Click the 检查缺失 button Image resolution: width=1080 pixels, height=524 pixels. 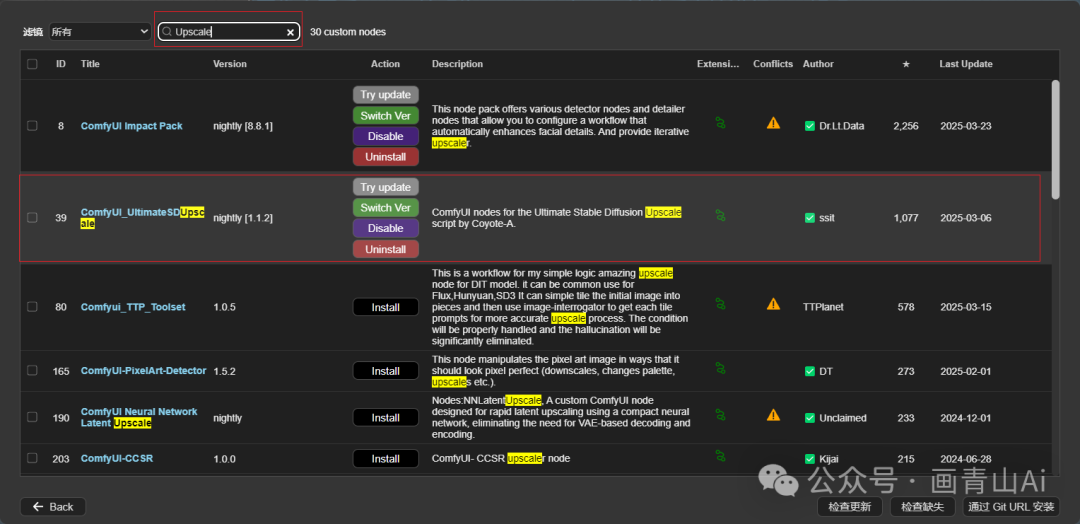pos(923,507)
